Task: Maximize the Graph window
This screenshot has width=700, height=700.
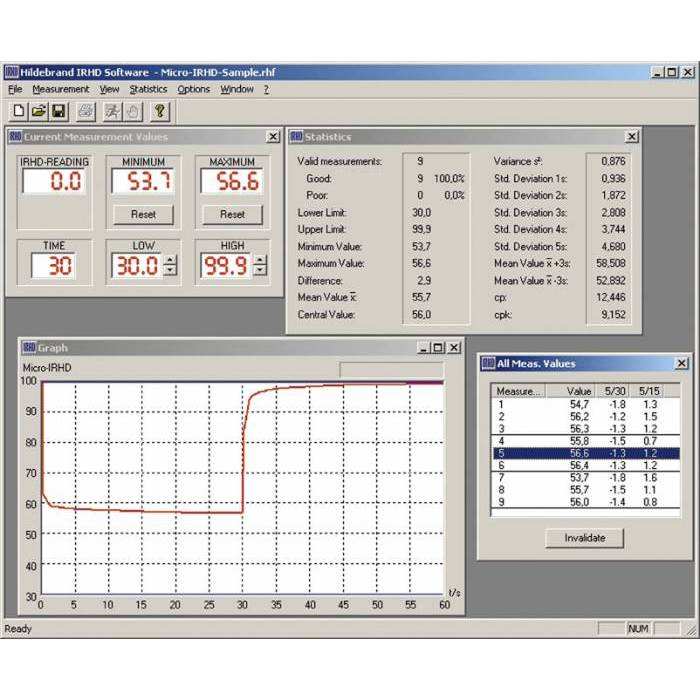Action: coord(438,347)
